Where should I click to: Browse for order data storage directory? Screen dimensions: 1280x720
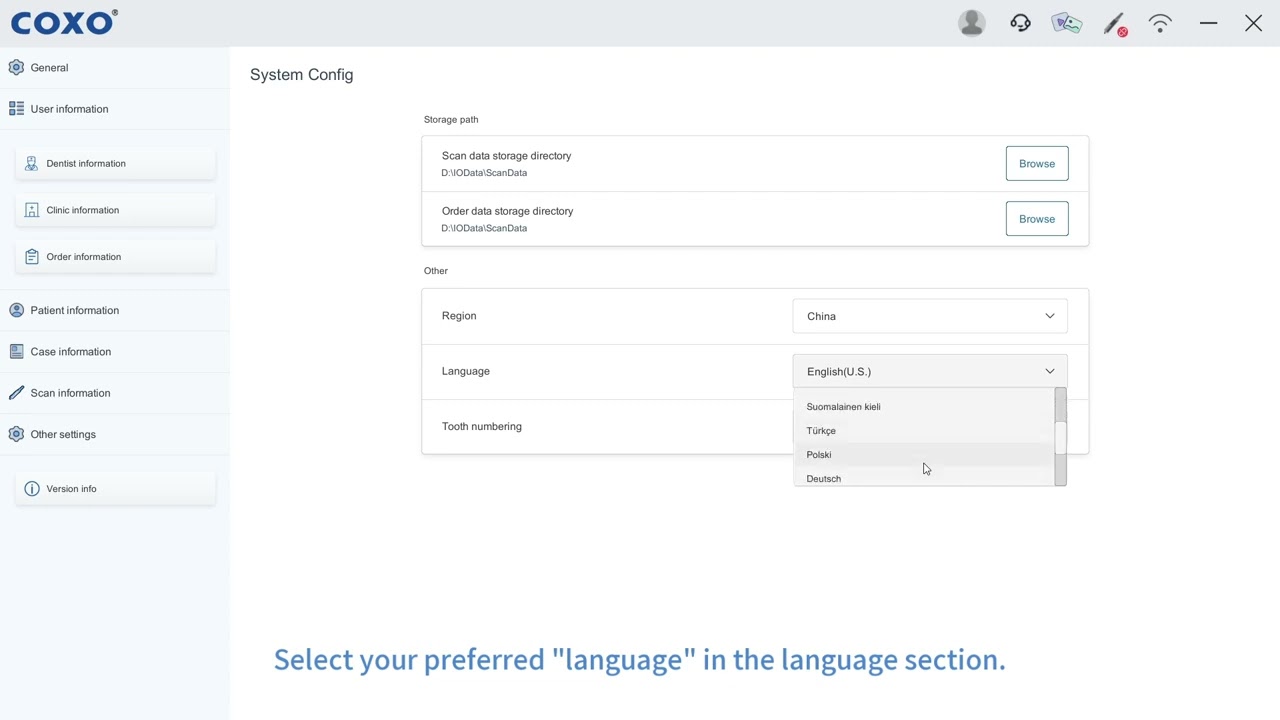tap(1037, 219)
